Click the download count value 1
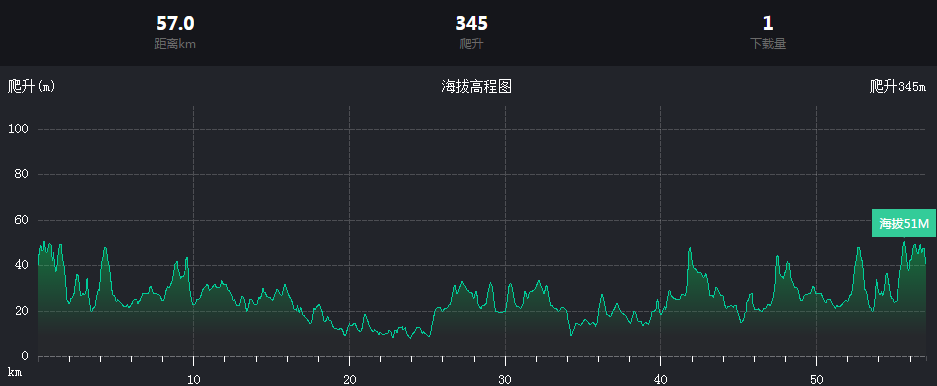Image resolution: width=937 pixels, height=386 pixels. 768,23
